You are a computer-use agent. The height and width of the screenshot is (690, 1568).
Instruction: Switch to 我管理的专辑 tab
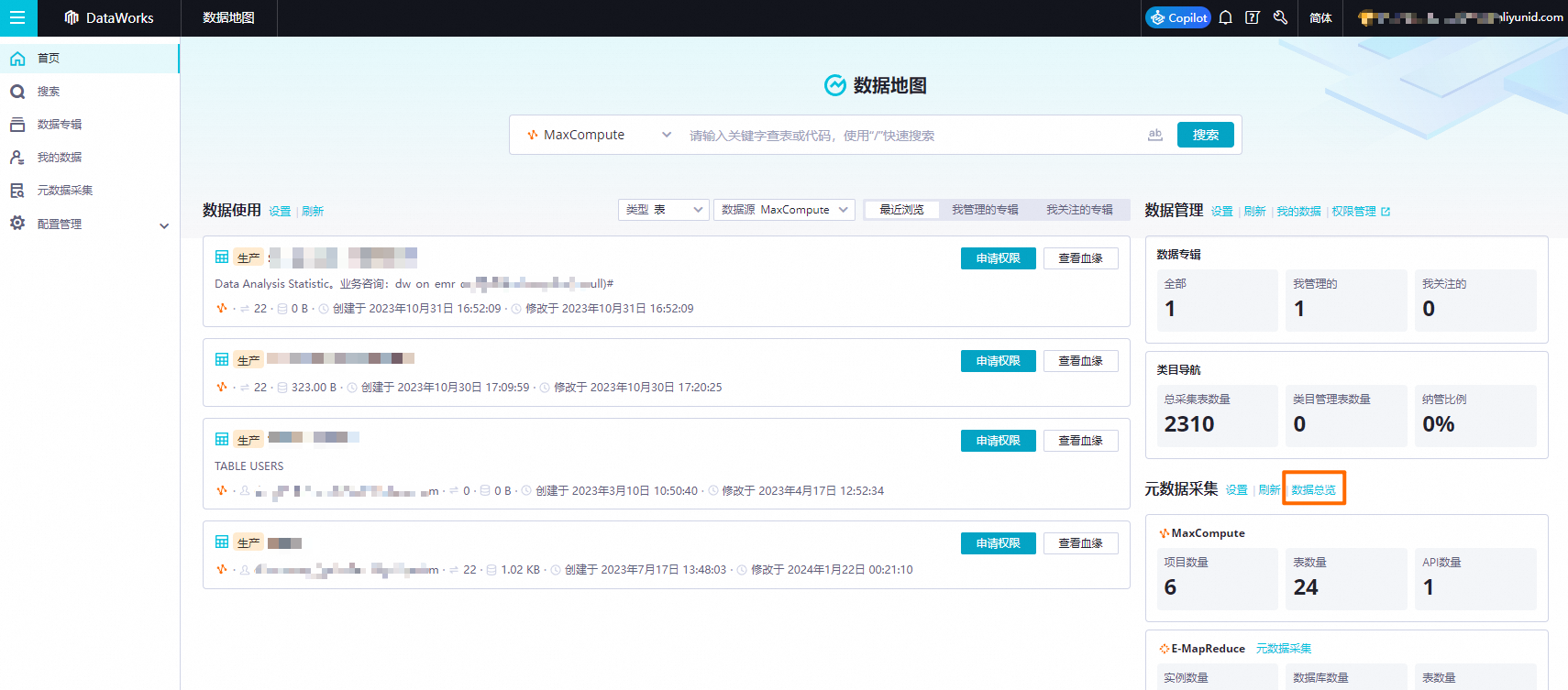click(985, 210)
